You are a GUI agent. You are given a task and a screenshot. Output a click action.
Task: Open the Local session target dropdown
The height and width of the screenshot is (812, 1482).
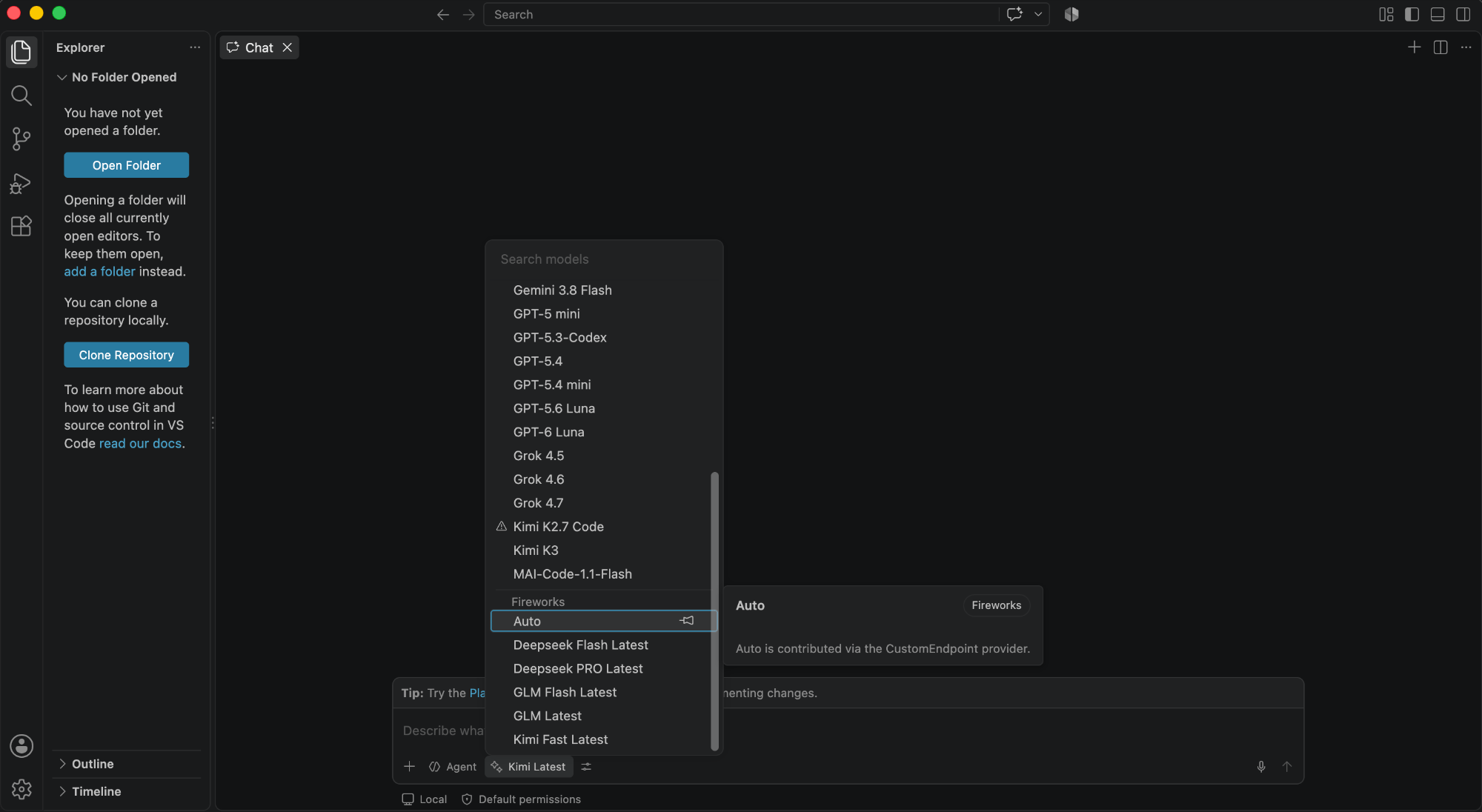[x=425, y=799]
